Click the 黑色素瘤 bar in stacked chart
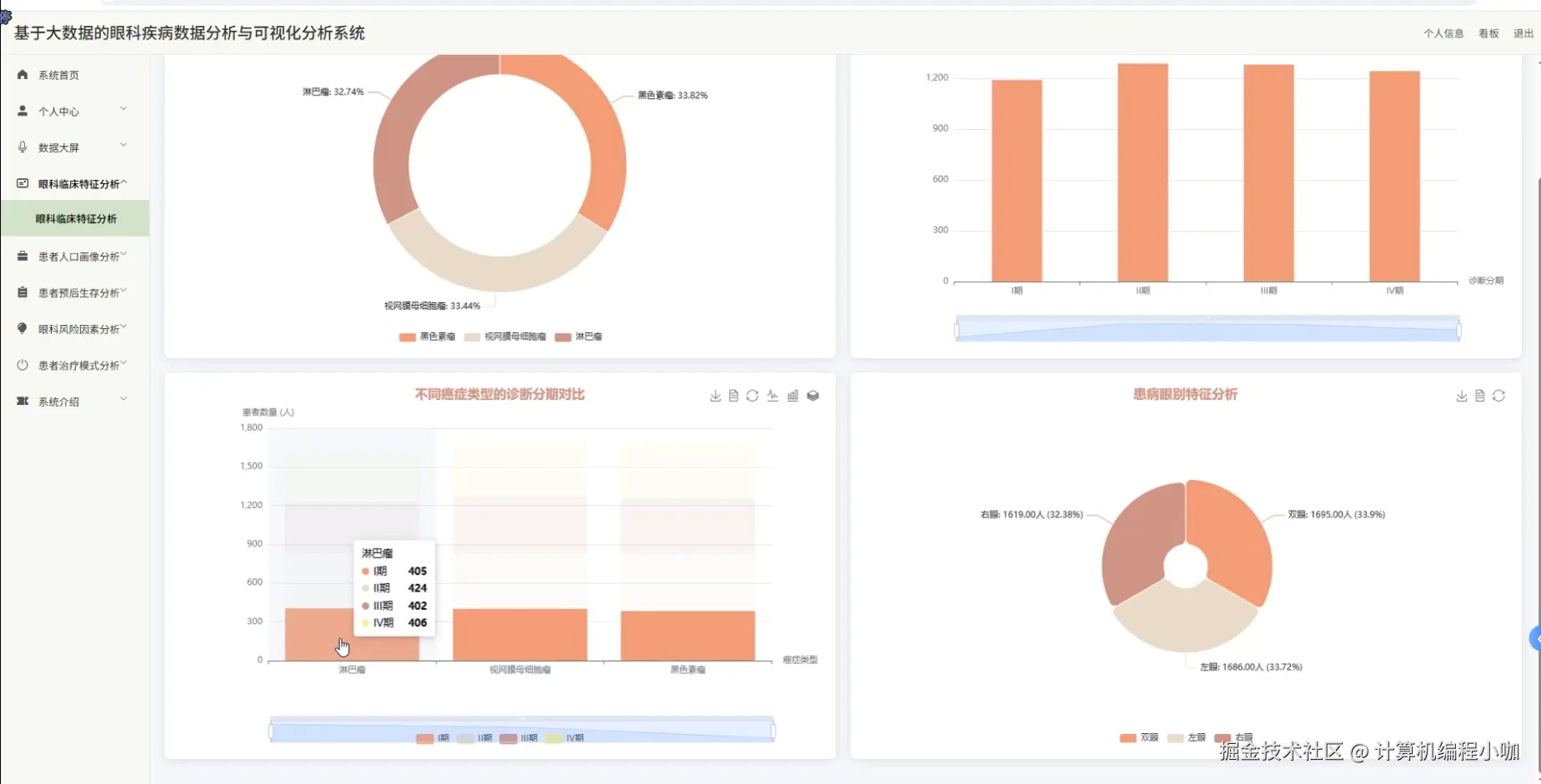This screenshot has width=1541, height=784. pos(688,636)
